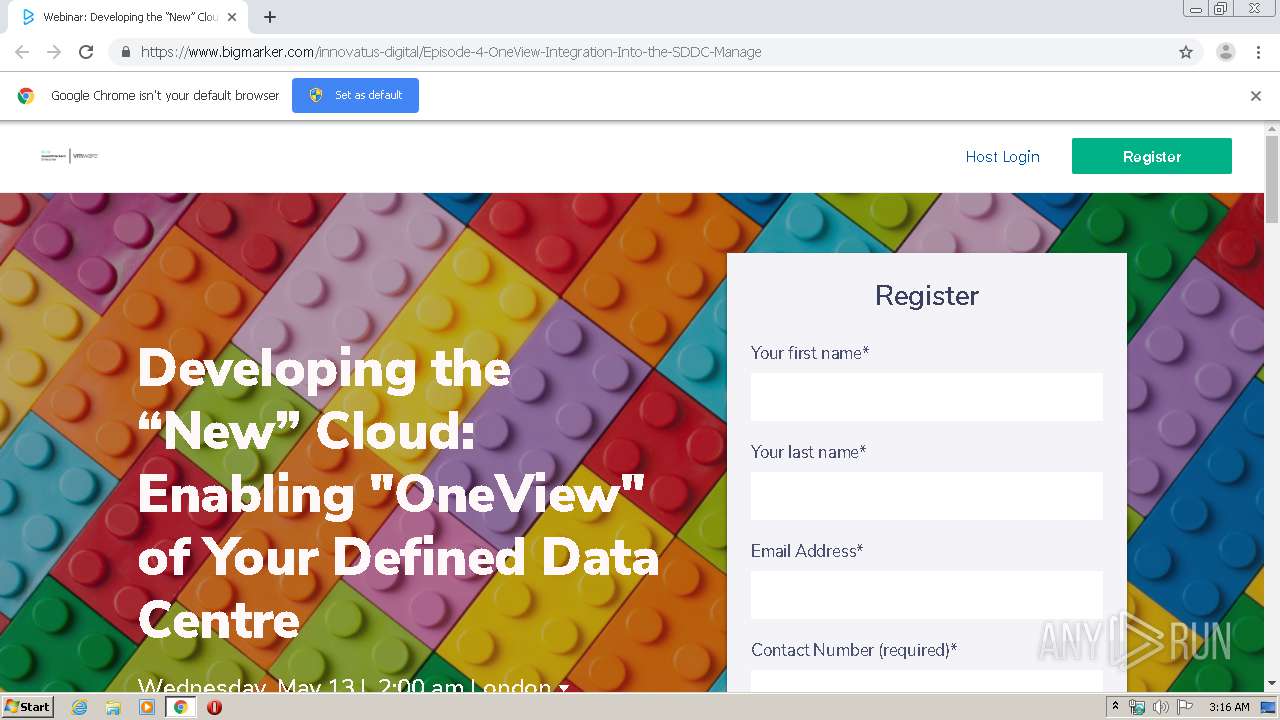Focus the Your first name field
Viewport: 1280px width, 720px height.
point(926,397)
